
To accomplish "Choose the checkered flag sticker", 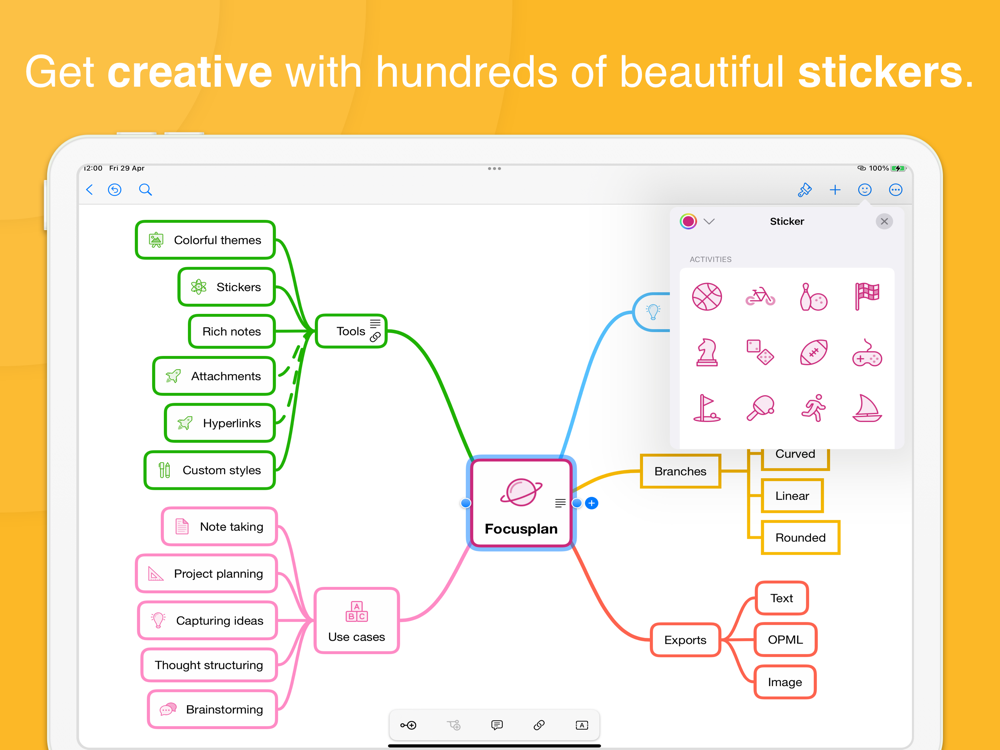I will (x=867, y=297).
